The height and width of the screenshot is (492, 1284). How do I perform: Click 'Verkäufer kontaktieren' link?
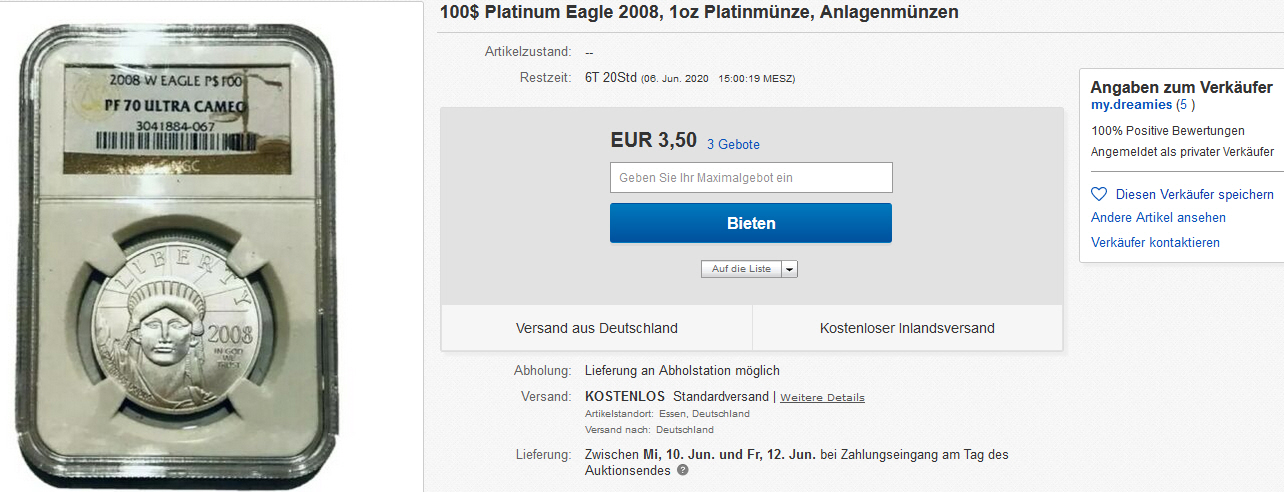pyautogui.click(x=1155, y=242)
